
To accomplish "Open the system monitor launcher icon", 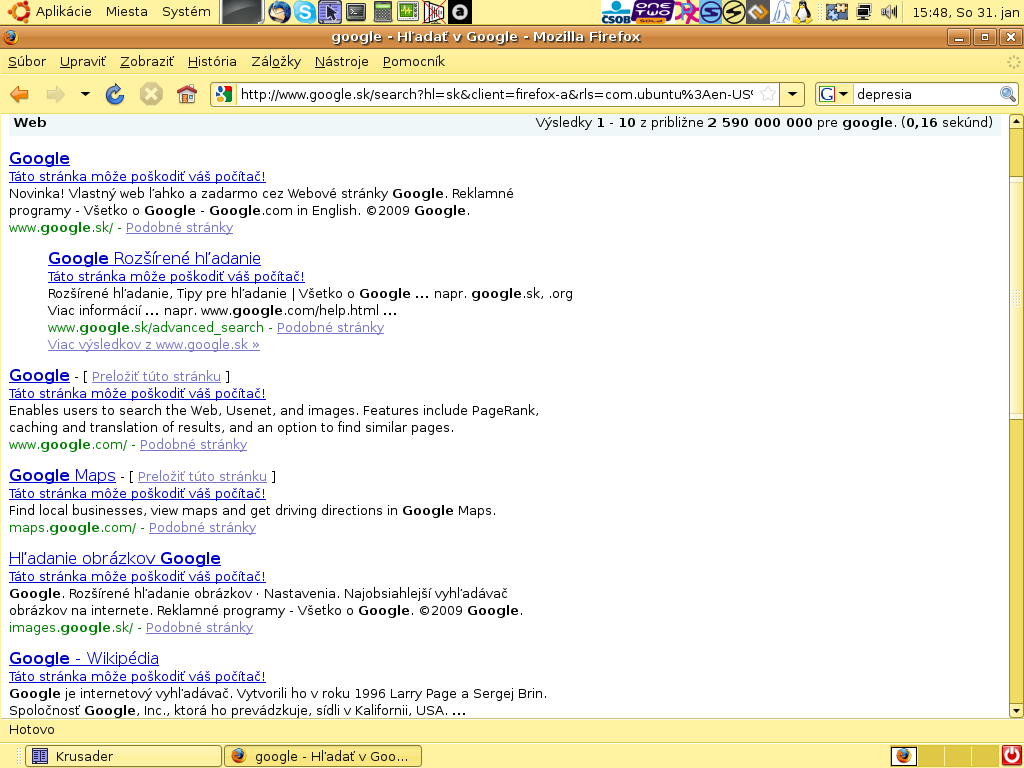I will pos(408,12).
